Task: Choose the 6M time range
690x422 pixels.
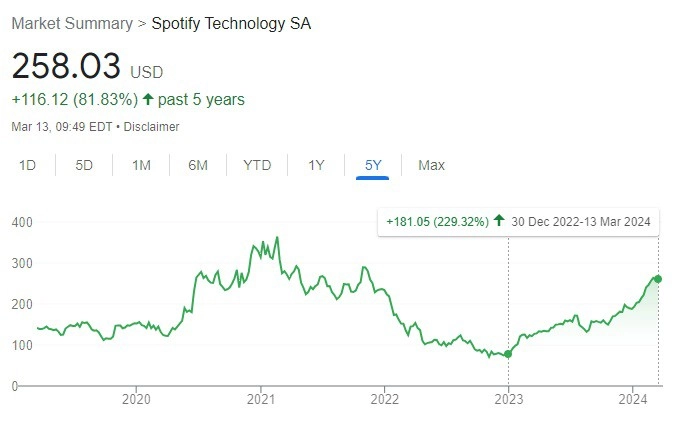Action: tap(198, 165)
